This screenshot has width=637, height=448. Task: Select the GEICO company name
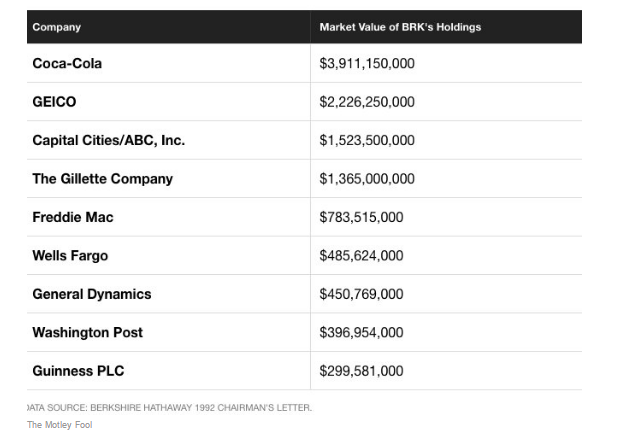coord(54,102)
